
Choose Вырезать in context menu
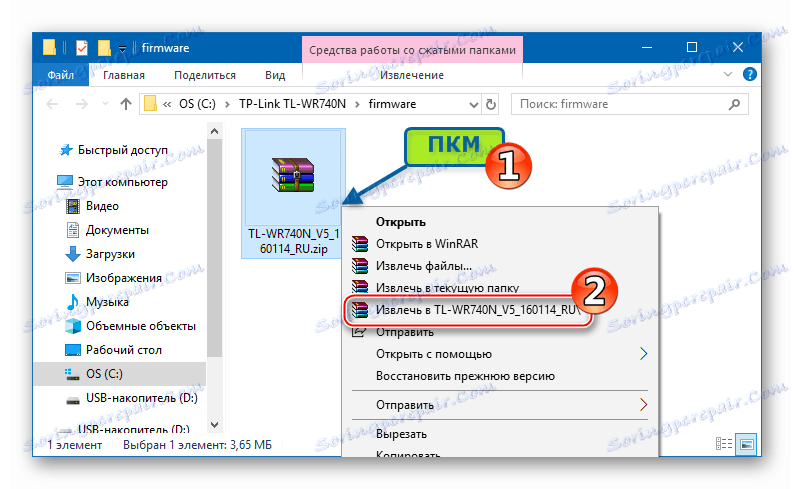point(401,434)
